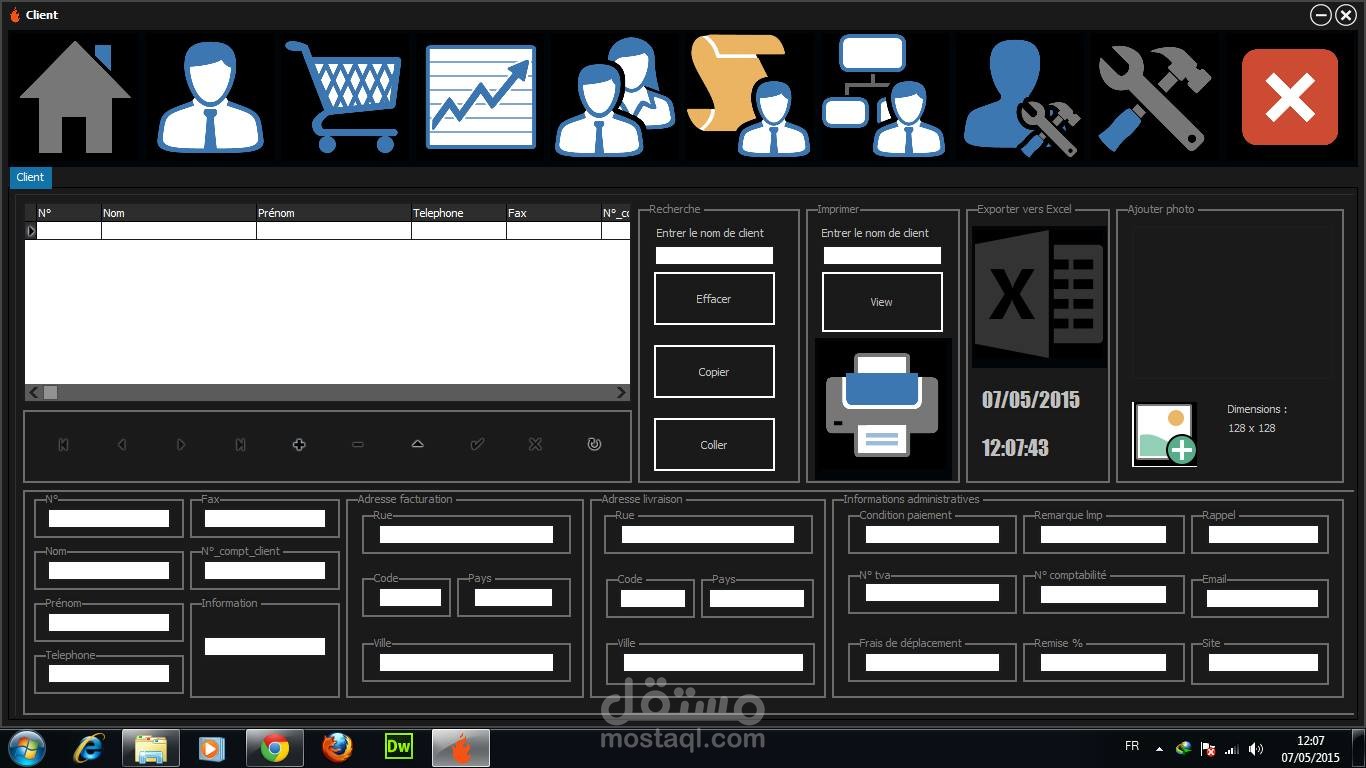Go to first record in navigator
1366x768 pixels.
63,445
